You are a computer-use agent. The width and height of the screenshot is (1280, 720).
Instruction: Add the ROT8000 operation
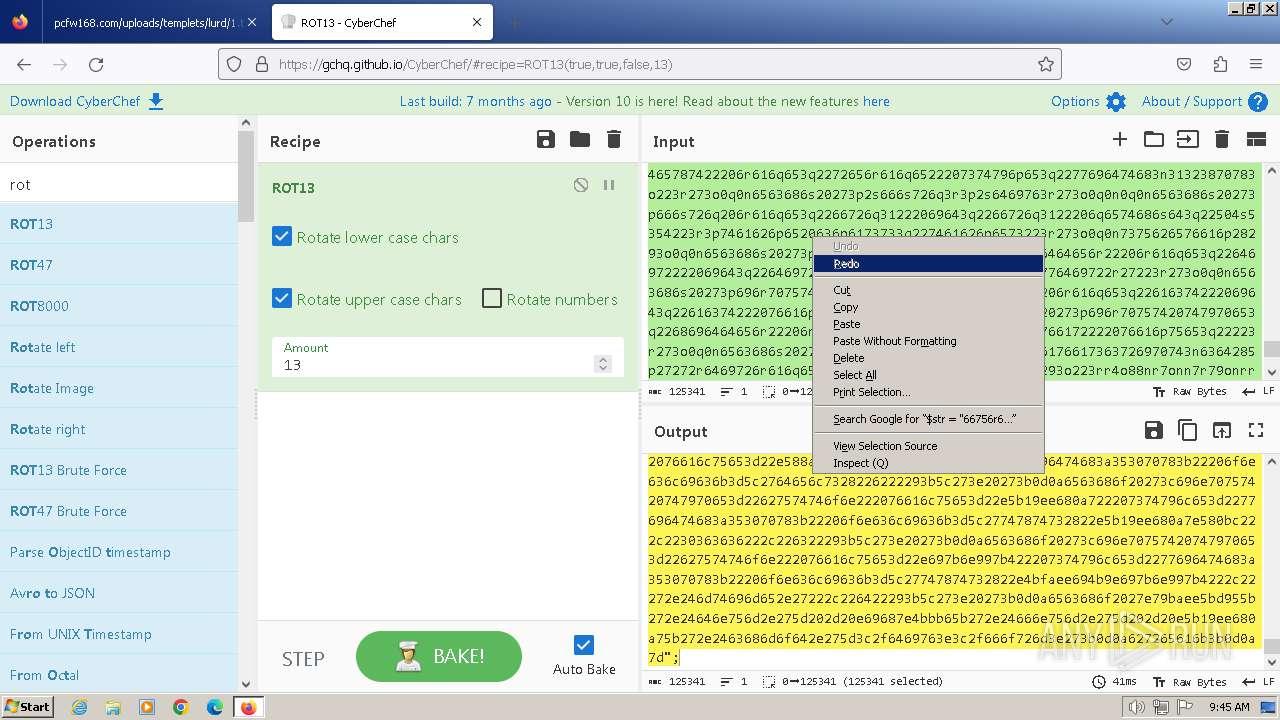coord(119,306)
